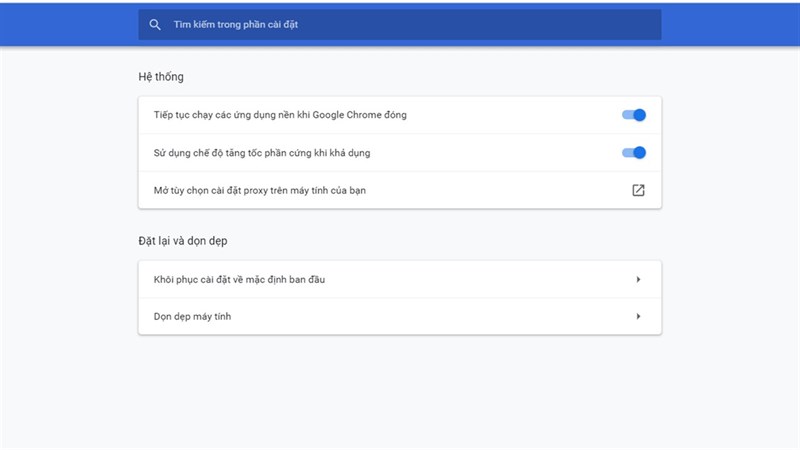Click the "Tìm kiếm trong phần cài đặt" search field
Screen dimensions: 800x450
pos(400,25)
